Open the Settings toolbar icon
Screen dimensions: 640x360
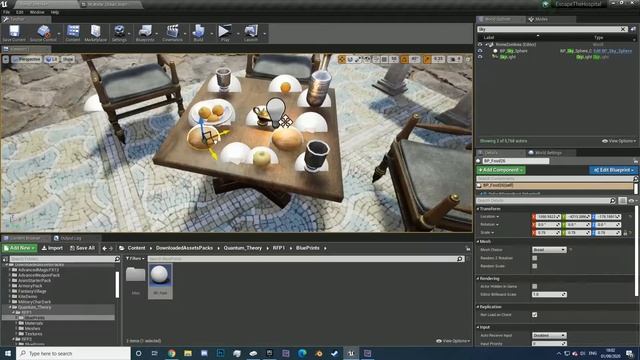pos(119,33)
